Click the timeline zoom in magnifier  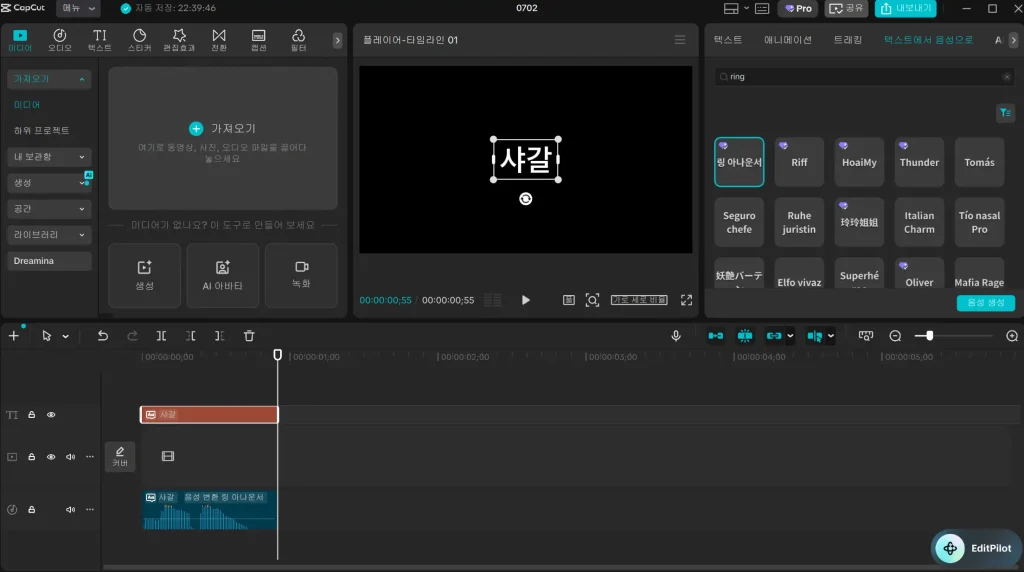1012,336
